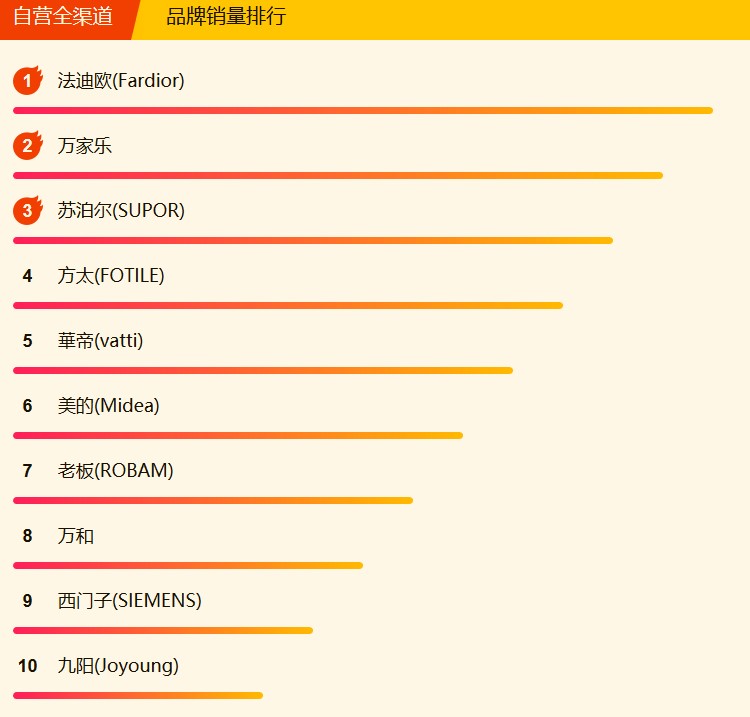
Task: Click the rank number 4
Action: click(x=27, y=276)
